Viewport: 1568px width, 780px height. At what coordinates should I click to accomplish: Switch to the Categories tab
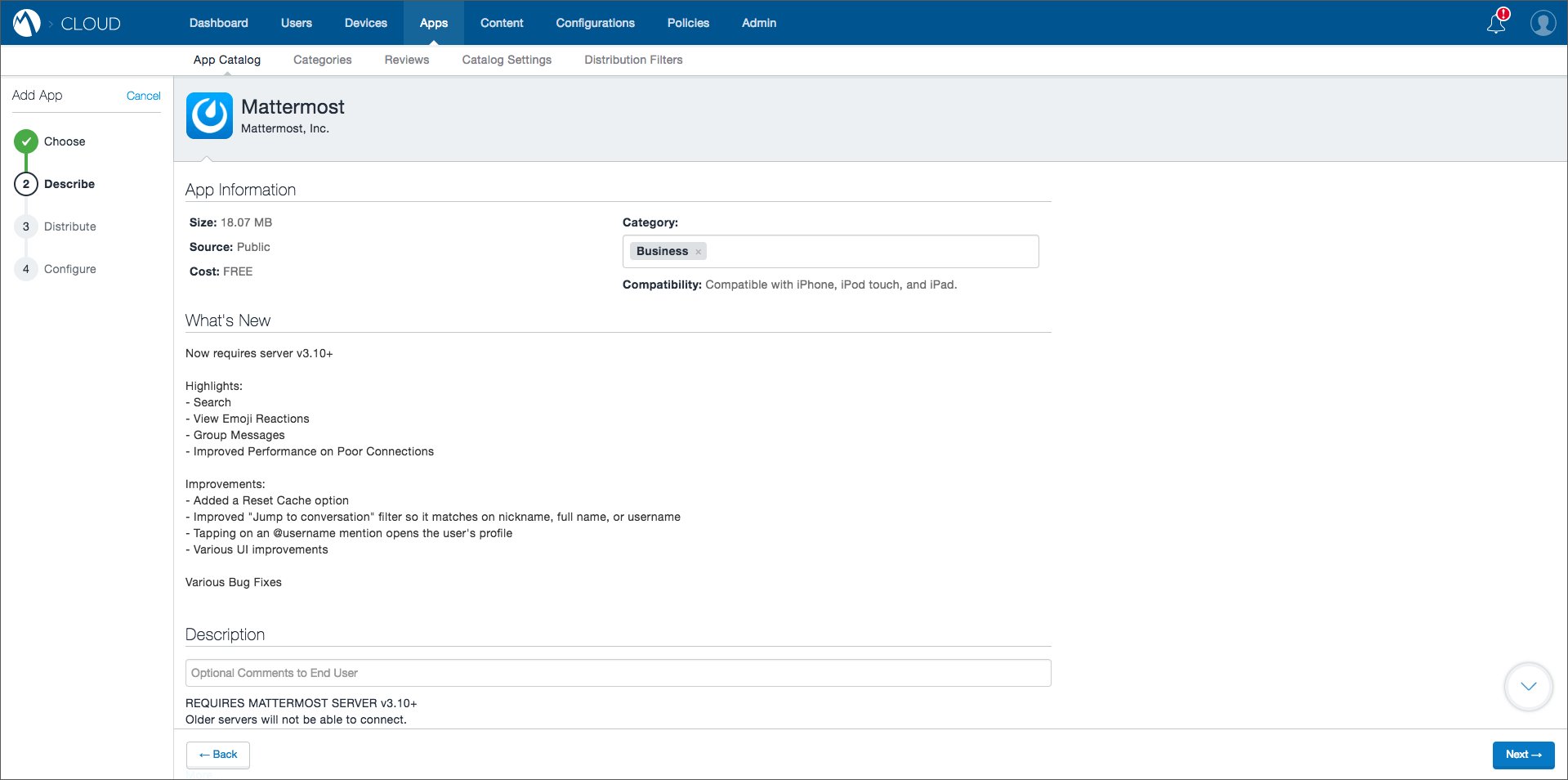tap(323, 60)
